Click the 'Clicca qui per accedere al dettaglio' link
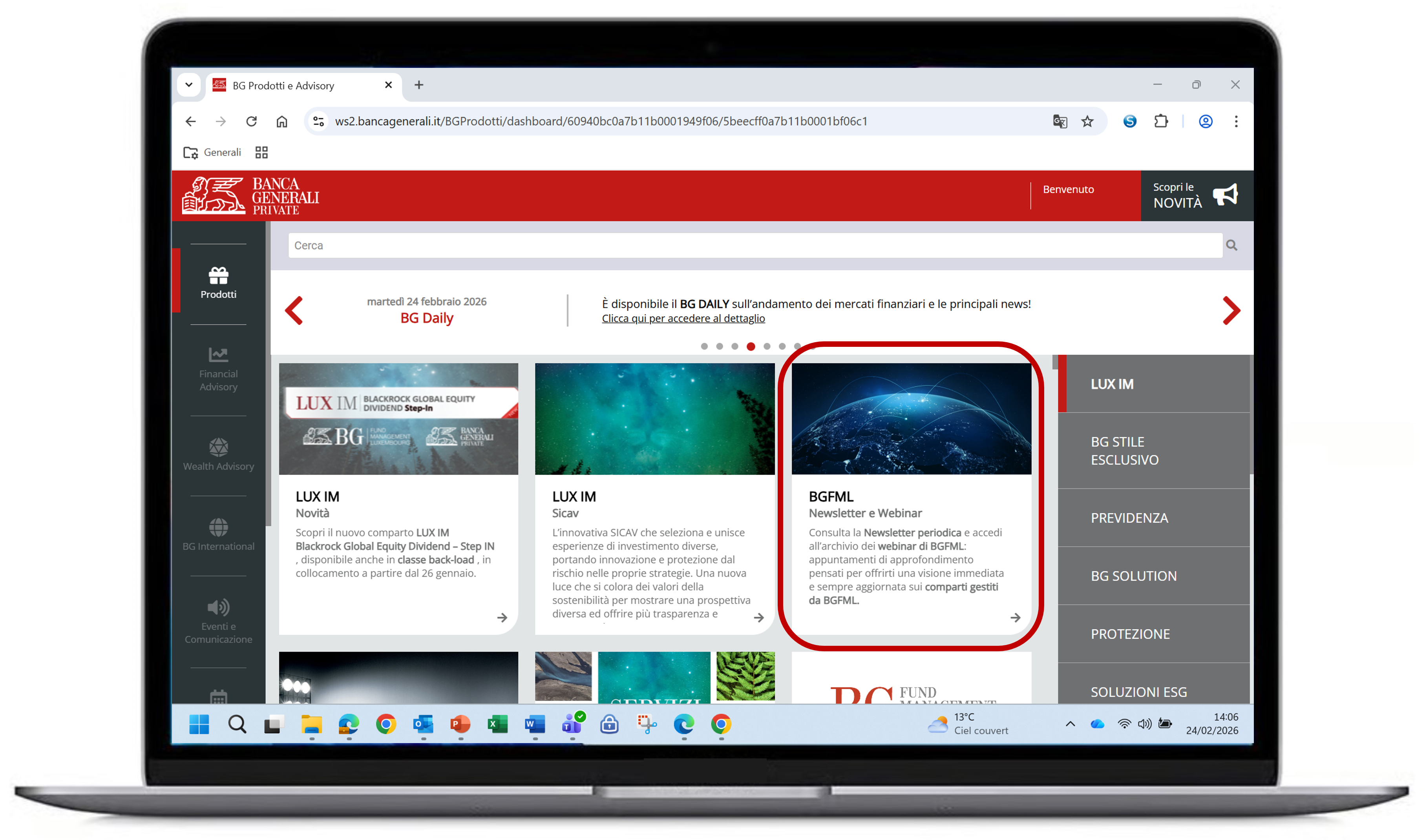Screen dimensions: 1425x840 click(683, 318)
